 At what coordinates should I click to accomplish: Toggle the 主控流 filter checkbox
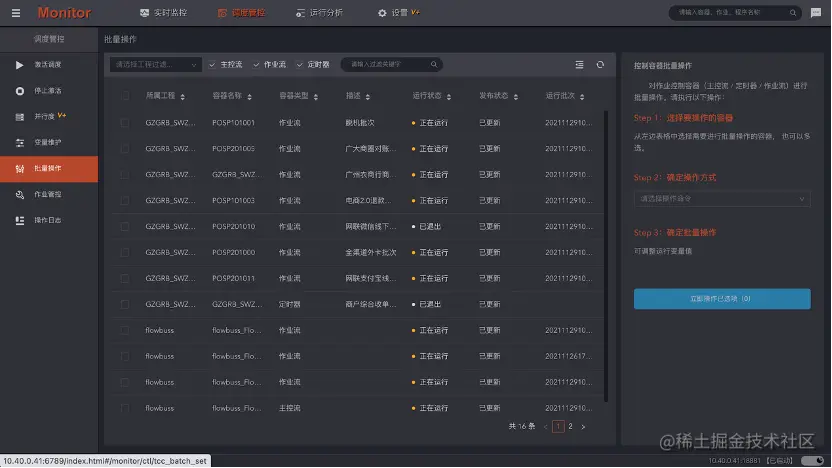click(212, 64)
